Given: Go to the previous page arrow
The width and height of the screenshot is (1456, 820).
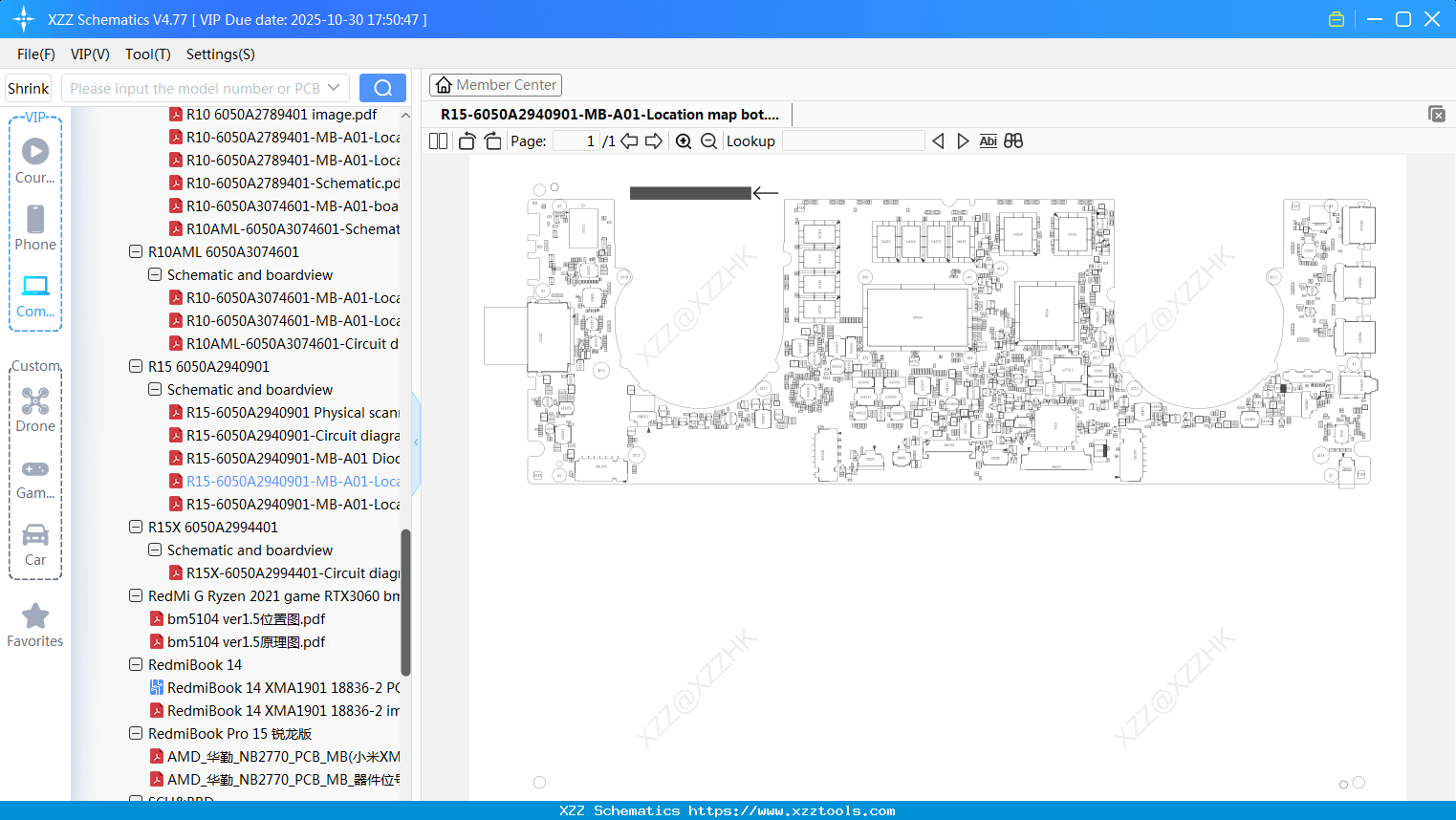Looking at the screenshot, I should [629, 141].
